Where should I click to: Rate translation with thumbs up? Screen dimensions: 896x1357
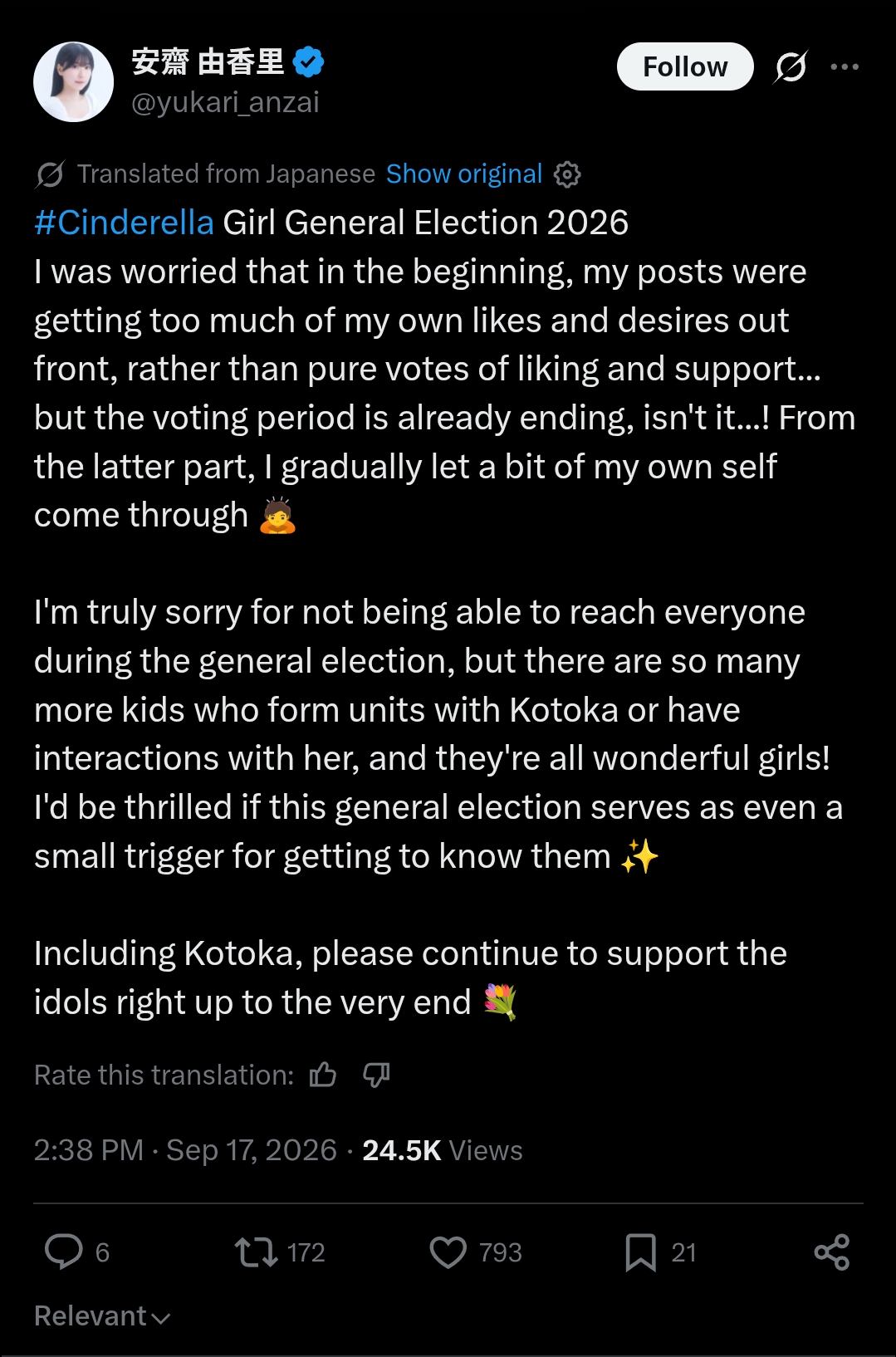pyautogui.click(x=322, y=1075)
